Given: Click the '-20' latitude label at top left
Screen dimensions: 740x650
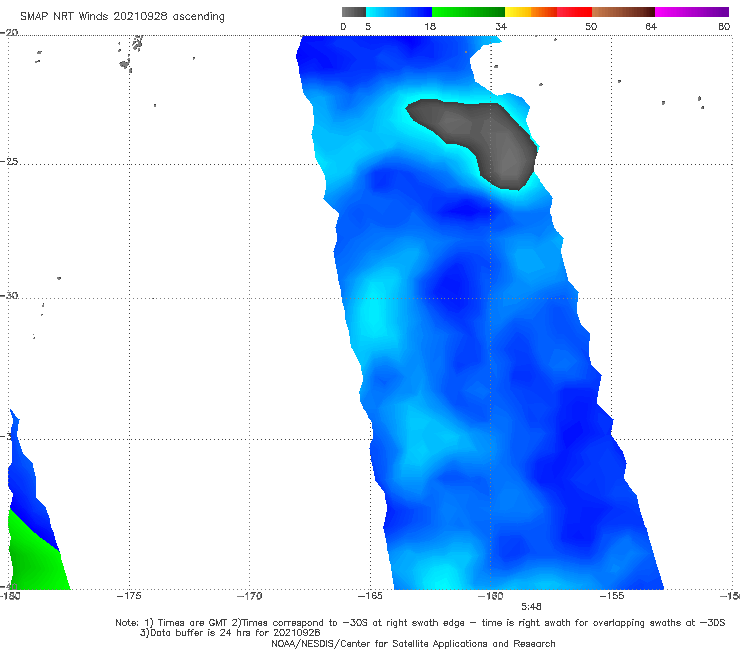Looking at the screenshot, I should point(9,32).
